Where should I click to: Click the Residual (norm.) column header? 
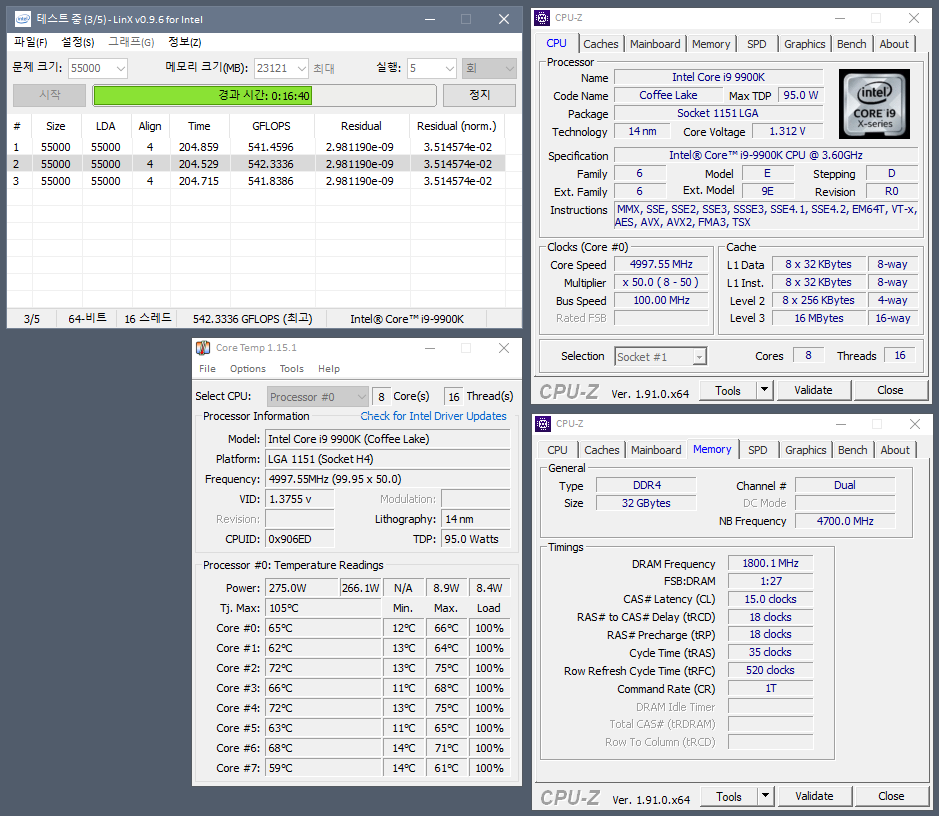pos(457,126)
